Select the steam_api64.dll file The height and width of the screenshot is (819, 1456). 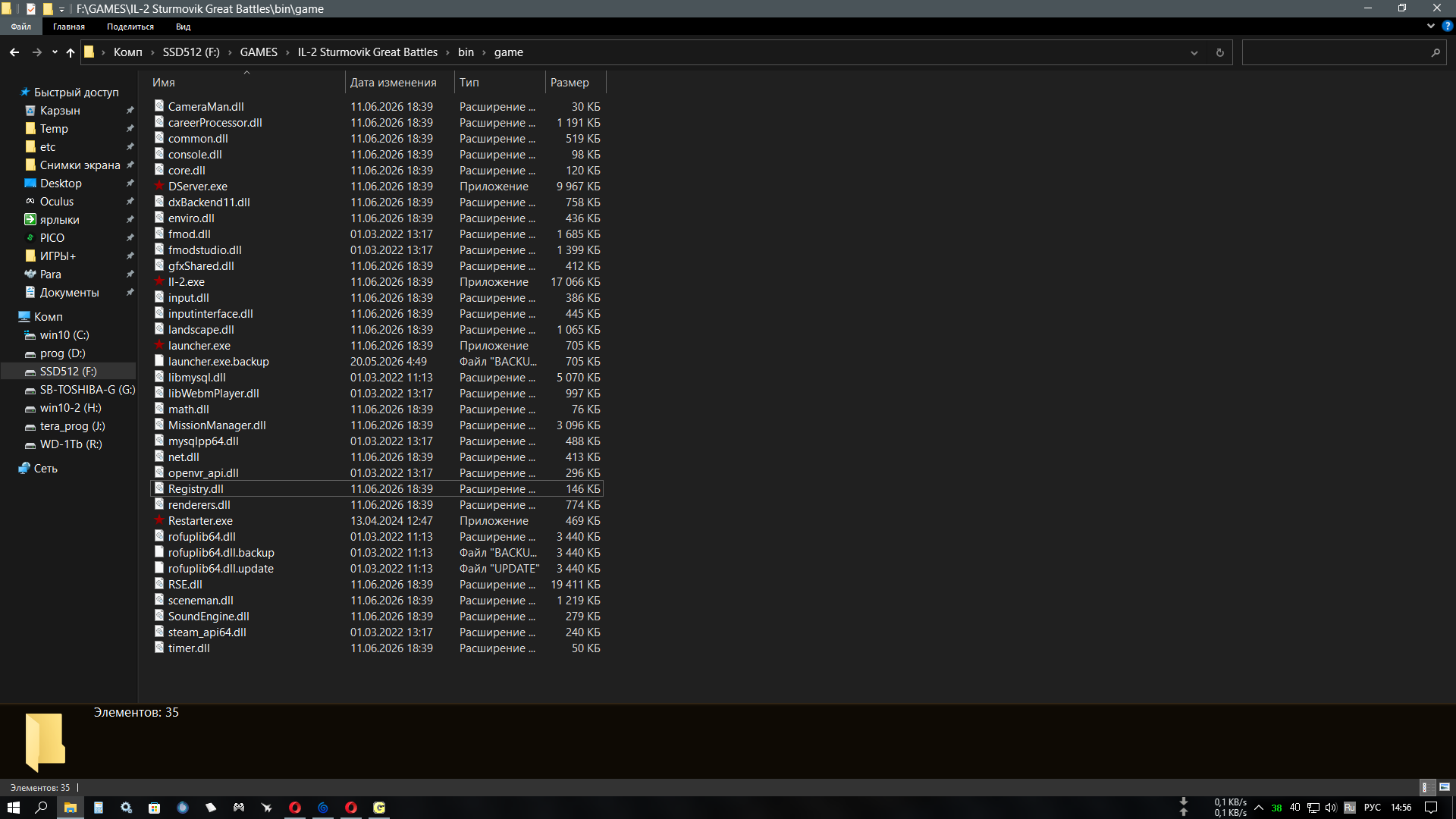click(207, 632)
